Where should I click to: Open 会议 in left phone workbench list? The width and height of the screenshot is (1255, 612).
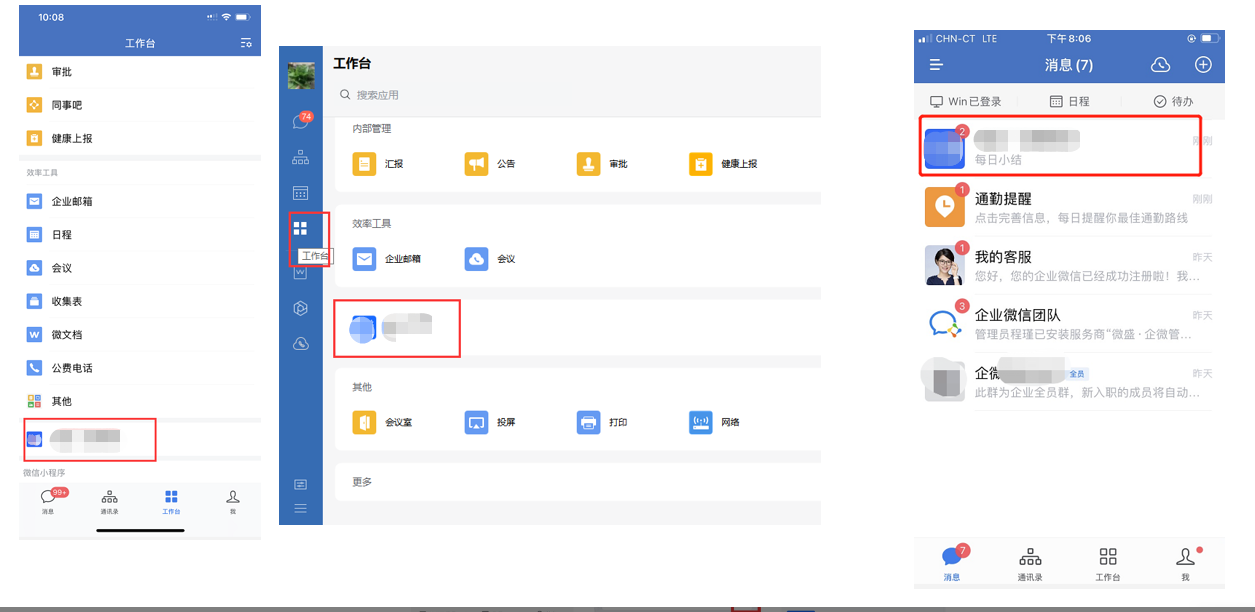[140, 268]
